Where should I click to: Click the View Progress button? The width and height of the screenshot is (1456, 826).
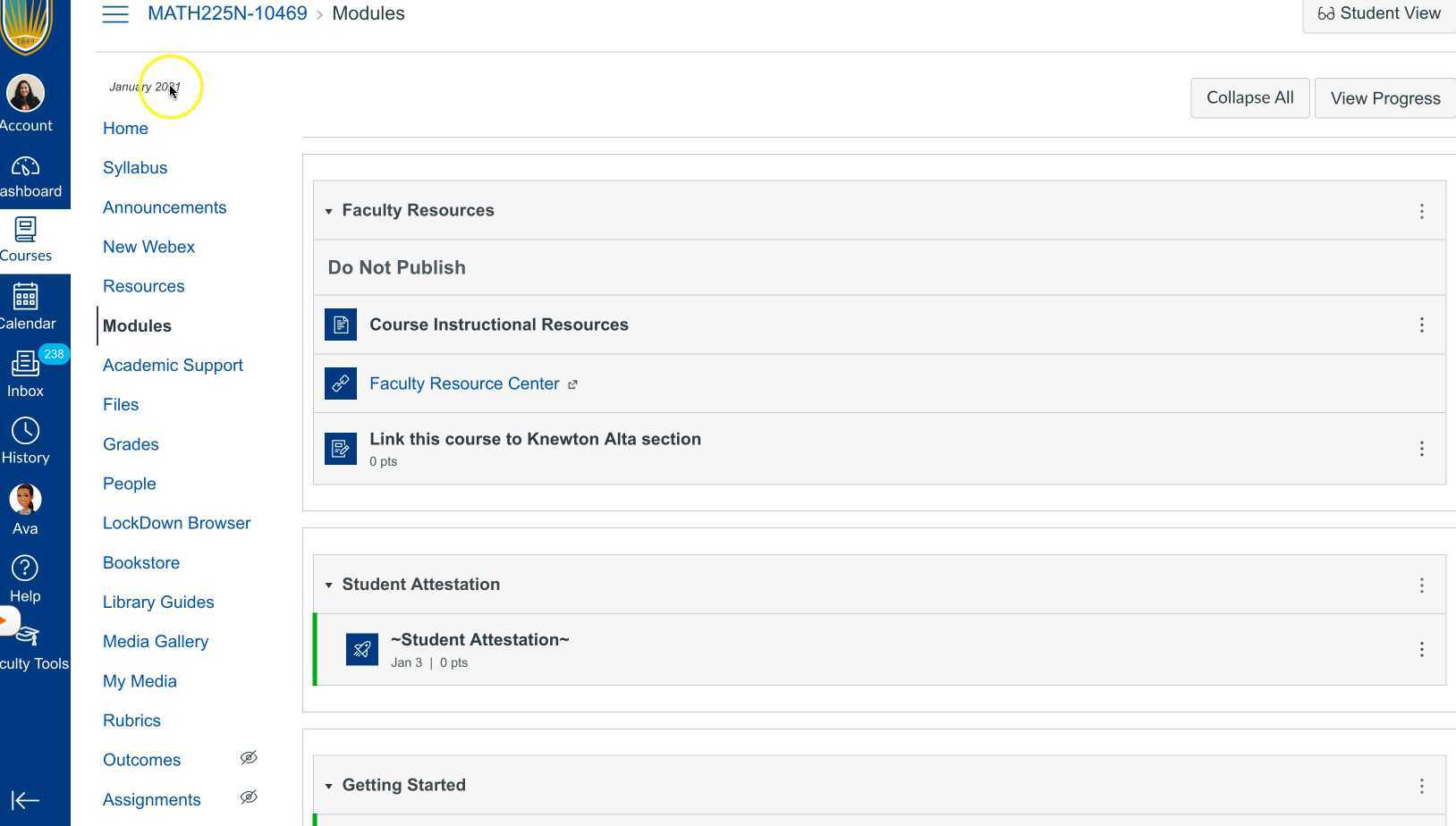point(1384,98)
